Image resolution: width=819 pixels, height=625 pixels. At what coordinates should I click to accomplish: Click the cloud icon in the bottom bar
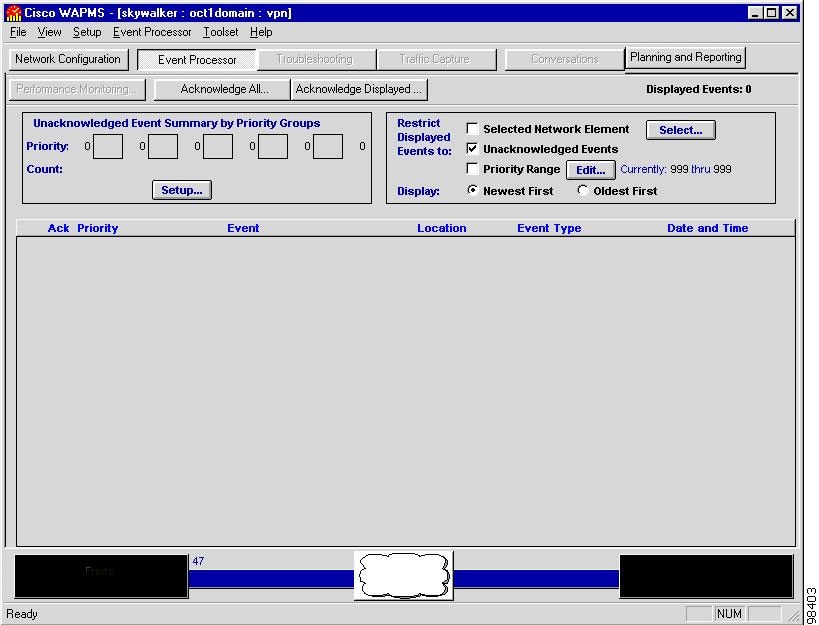pyautogui.click(x=403, y=575)
